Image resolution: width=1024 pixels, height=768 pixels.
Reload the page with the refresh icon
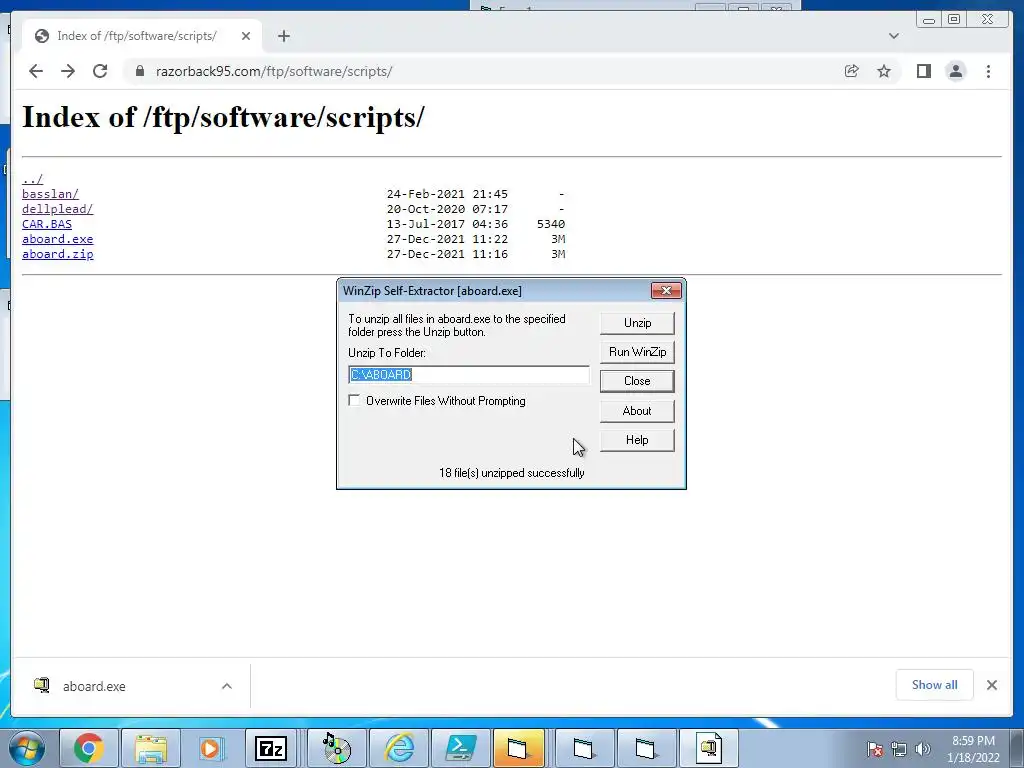tap(100, 71)
